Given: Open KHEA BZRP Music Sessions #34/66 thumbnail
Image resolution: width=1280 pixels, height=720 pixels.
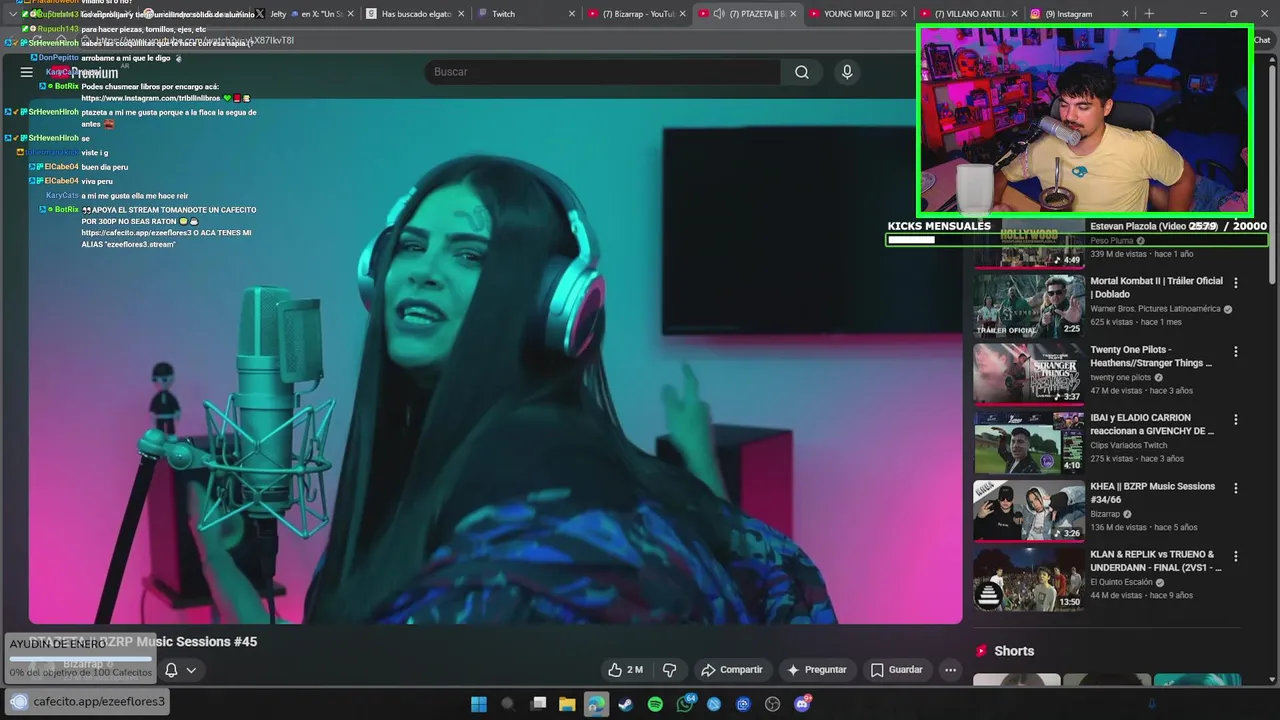Looking at the screenshot, I should [1029, 510].
